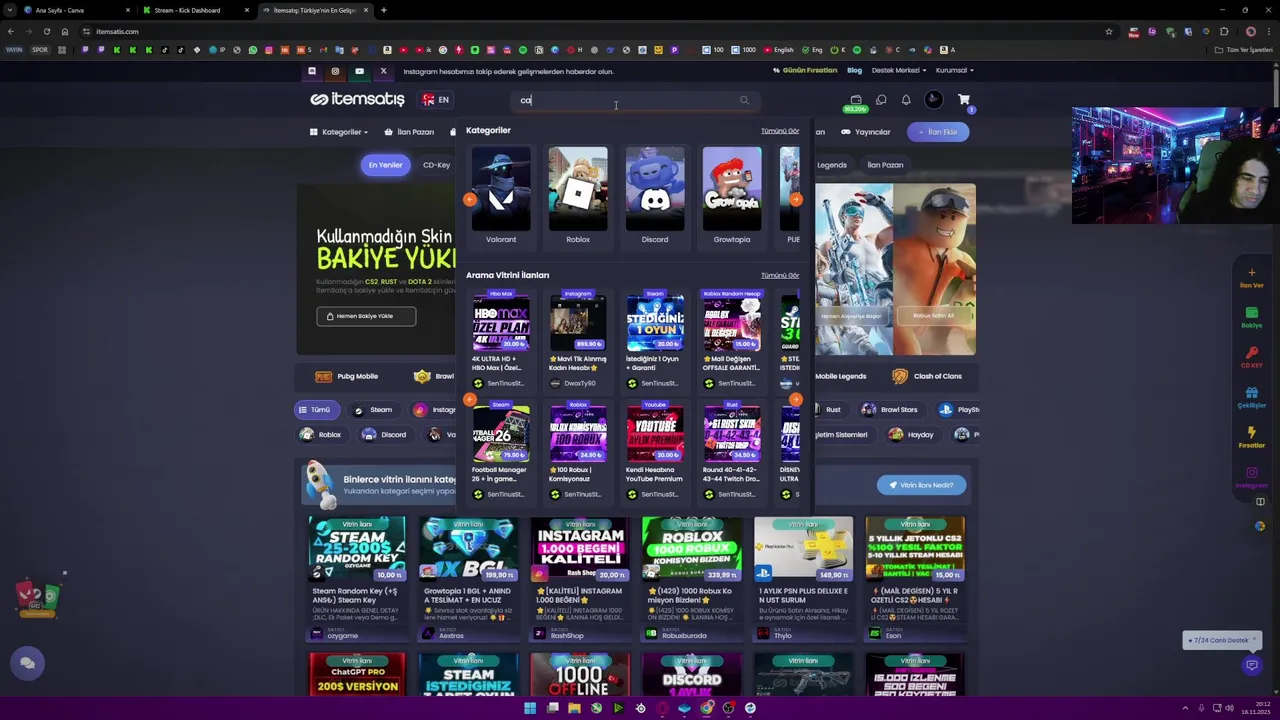The image size is (1280, 720).
Task: Click Bakiye wallet icon in right sidebar
Action: pos(1251,313)
